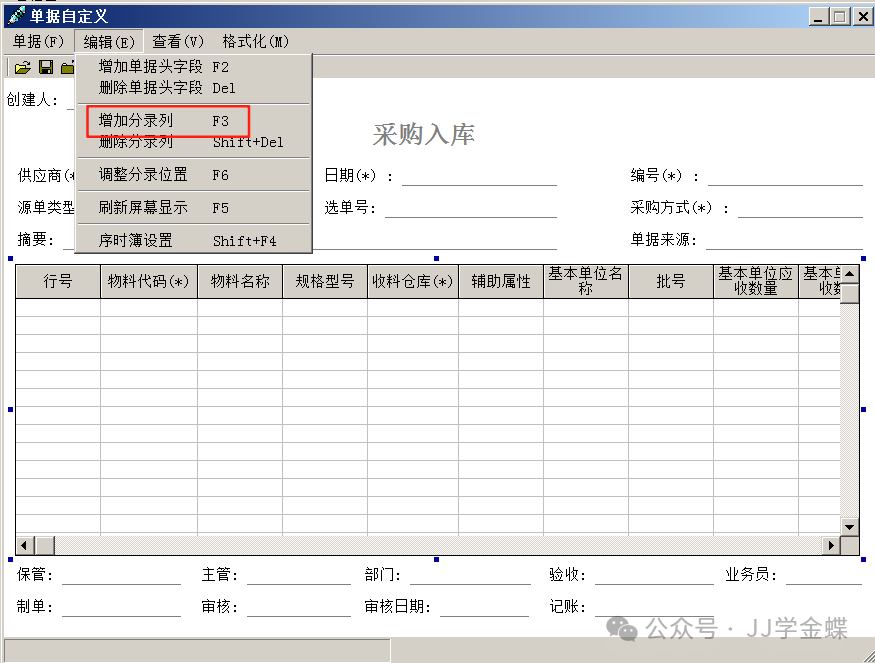The image size is (875, 663).
Task: Click the table's horizontal scrollbar left arrow
Action: click(x=24, y=545)
